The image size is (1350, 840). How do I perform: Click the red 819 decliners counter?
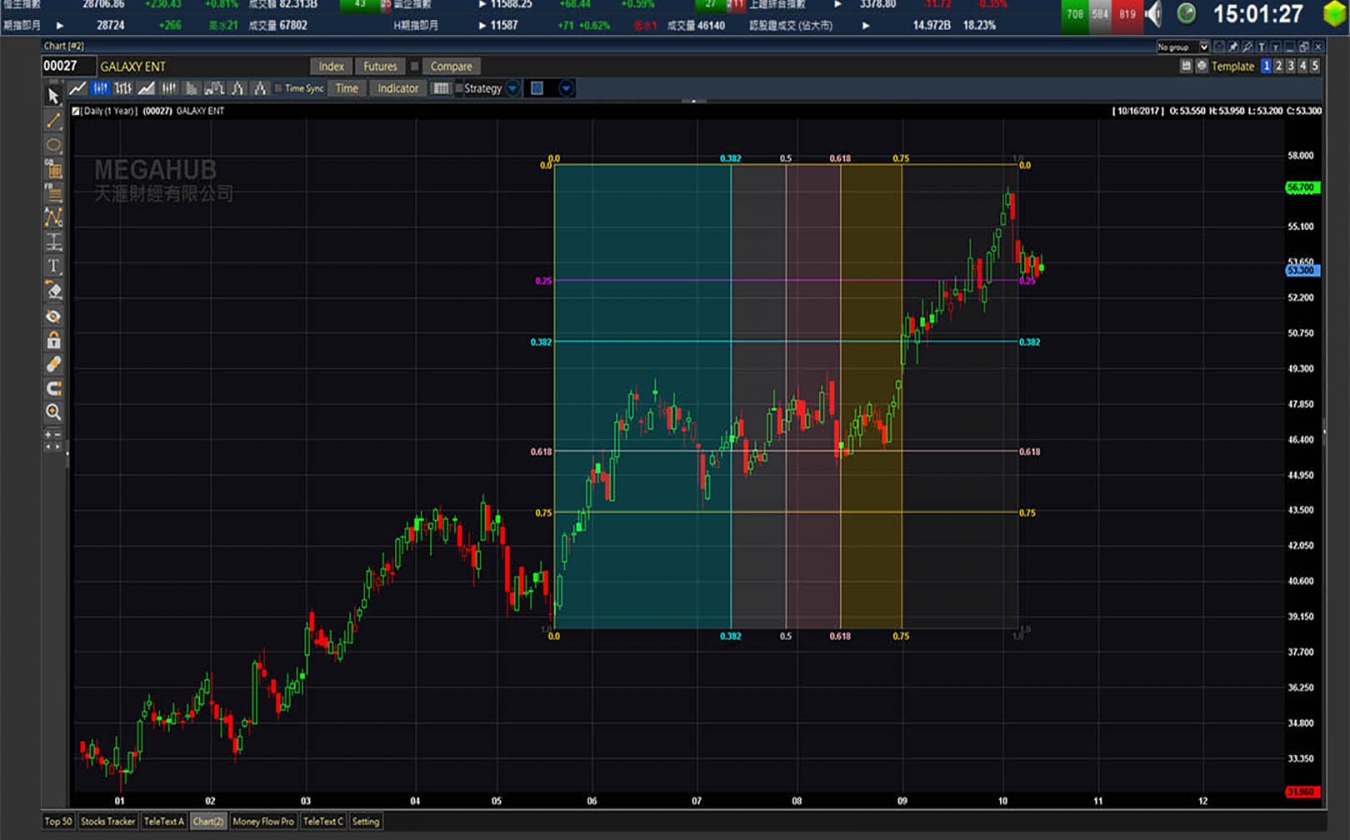[x=1128, y=14]
